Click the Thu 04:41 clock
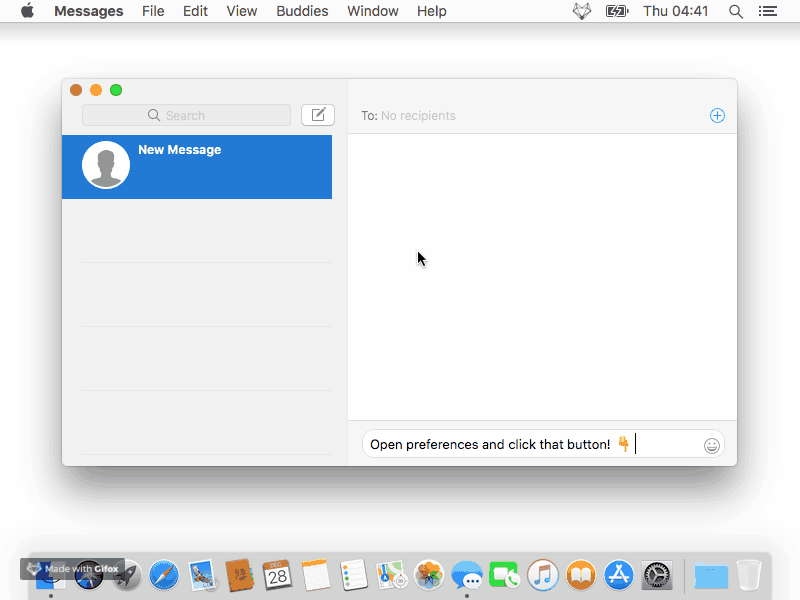 676,11
